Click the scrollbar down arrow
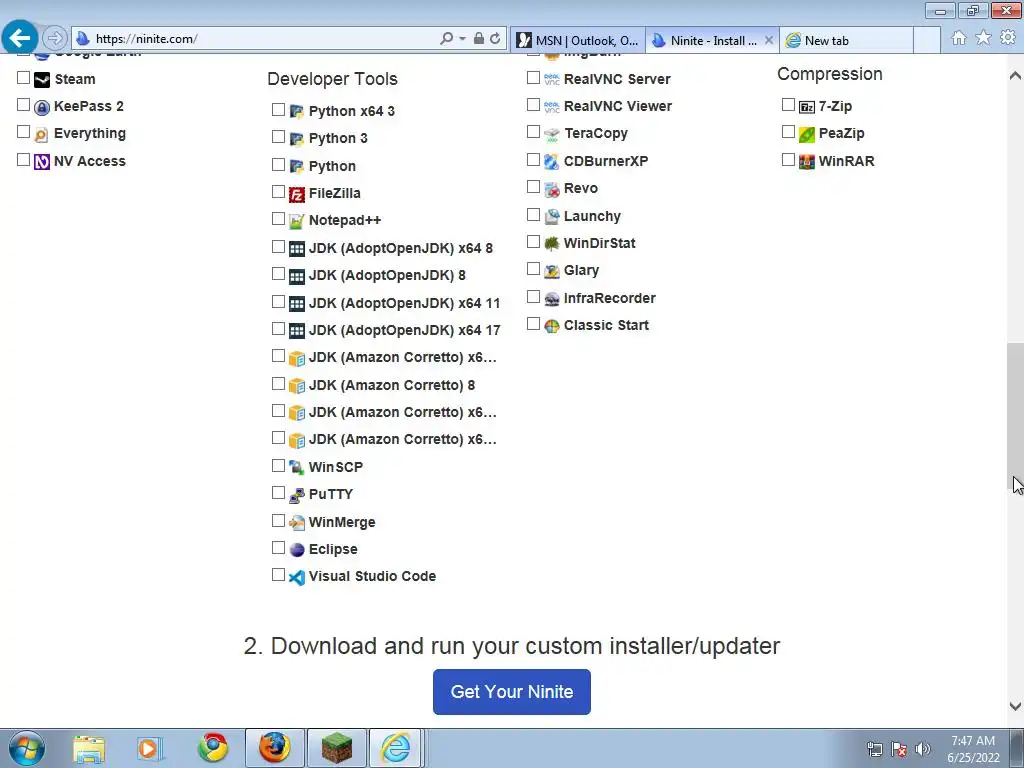The image size is (1024, 768). 1015,706
